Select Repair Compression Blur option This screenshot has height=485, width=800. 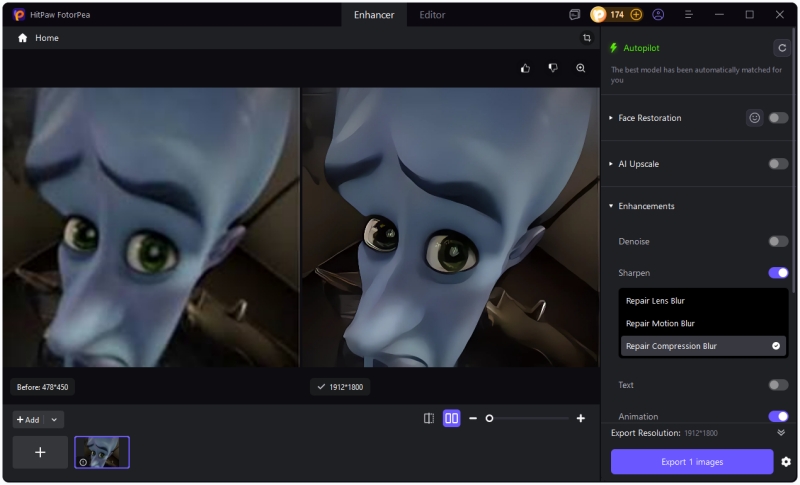(x=703, y=346)
